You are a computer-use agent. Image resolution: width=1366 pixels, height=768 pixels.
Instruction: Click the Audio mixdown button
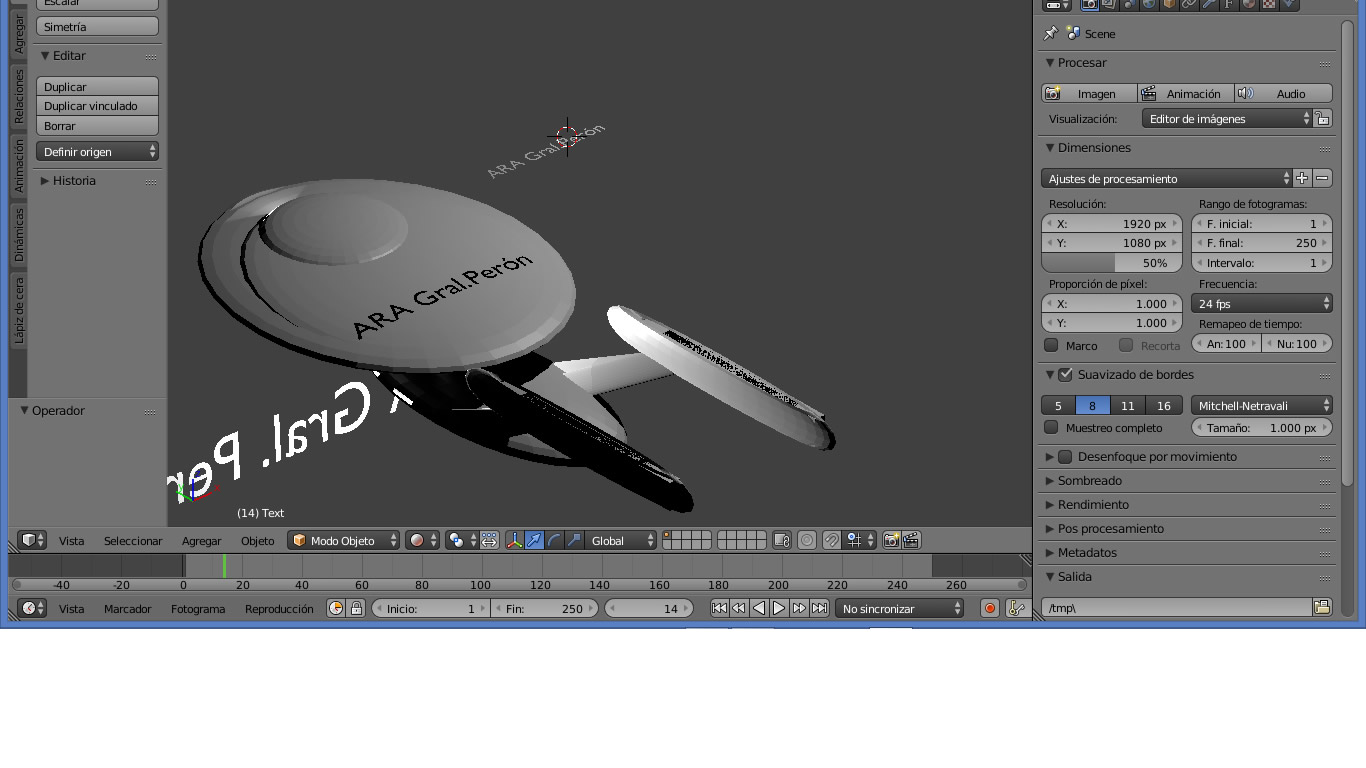[x=1284, y=93]
